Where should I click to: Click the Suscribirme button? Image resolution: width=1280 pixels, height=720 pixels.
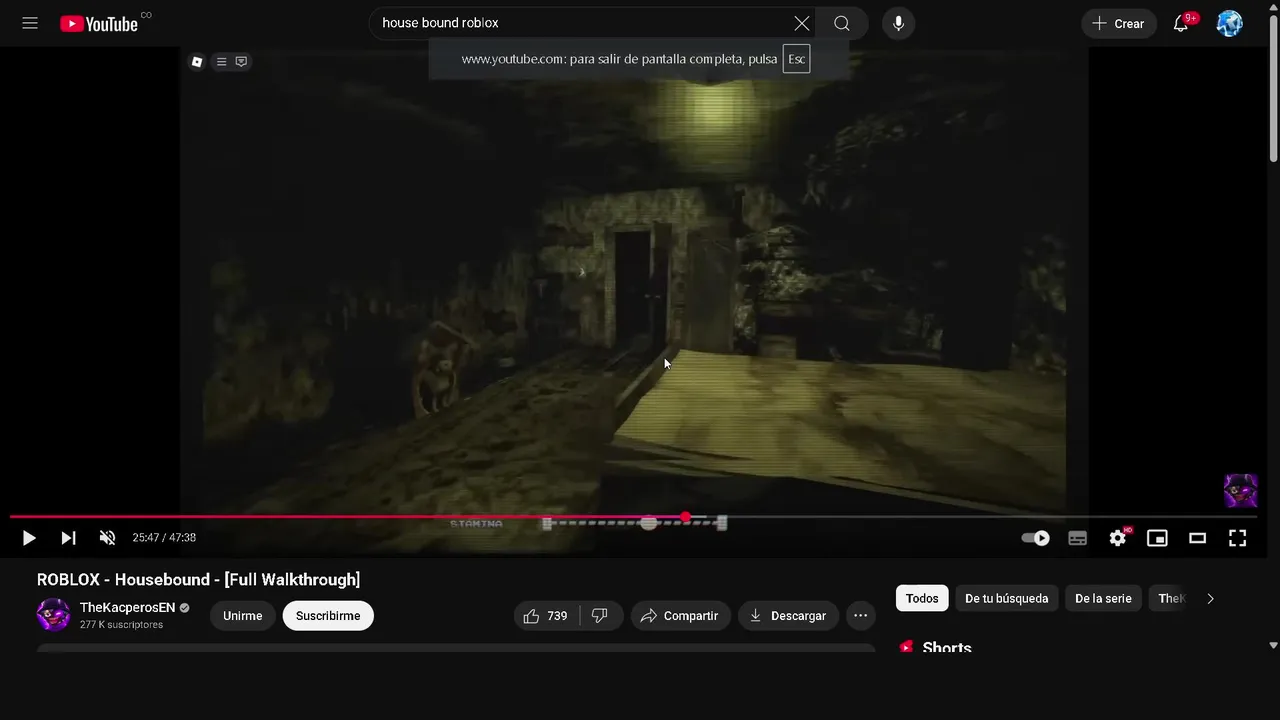coord(328,616)
